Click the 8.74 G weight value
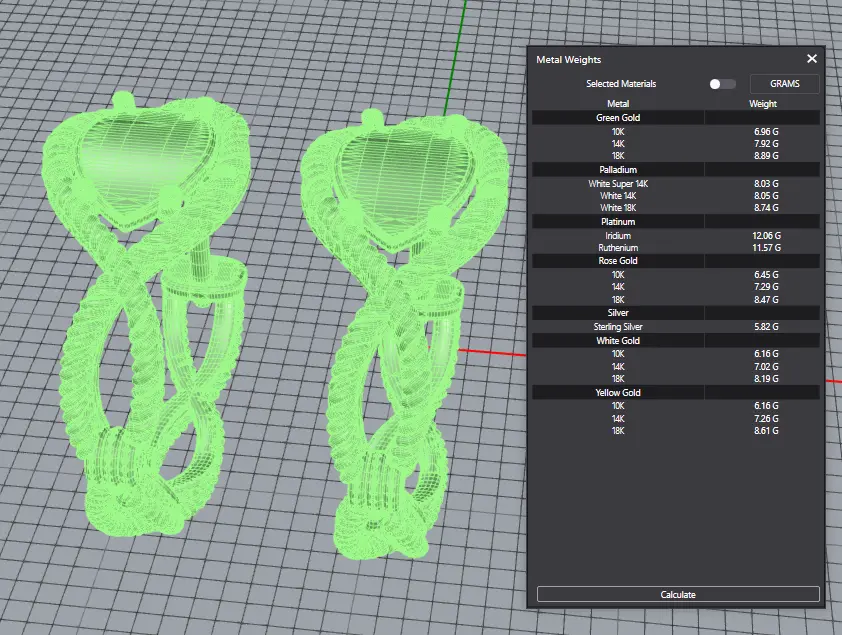Screen dimensions: 842x635 point(766,208)
